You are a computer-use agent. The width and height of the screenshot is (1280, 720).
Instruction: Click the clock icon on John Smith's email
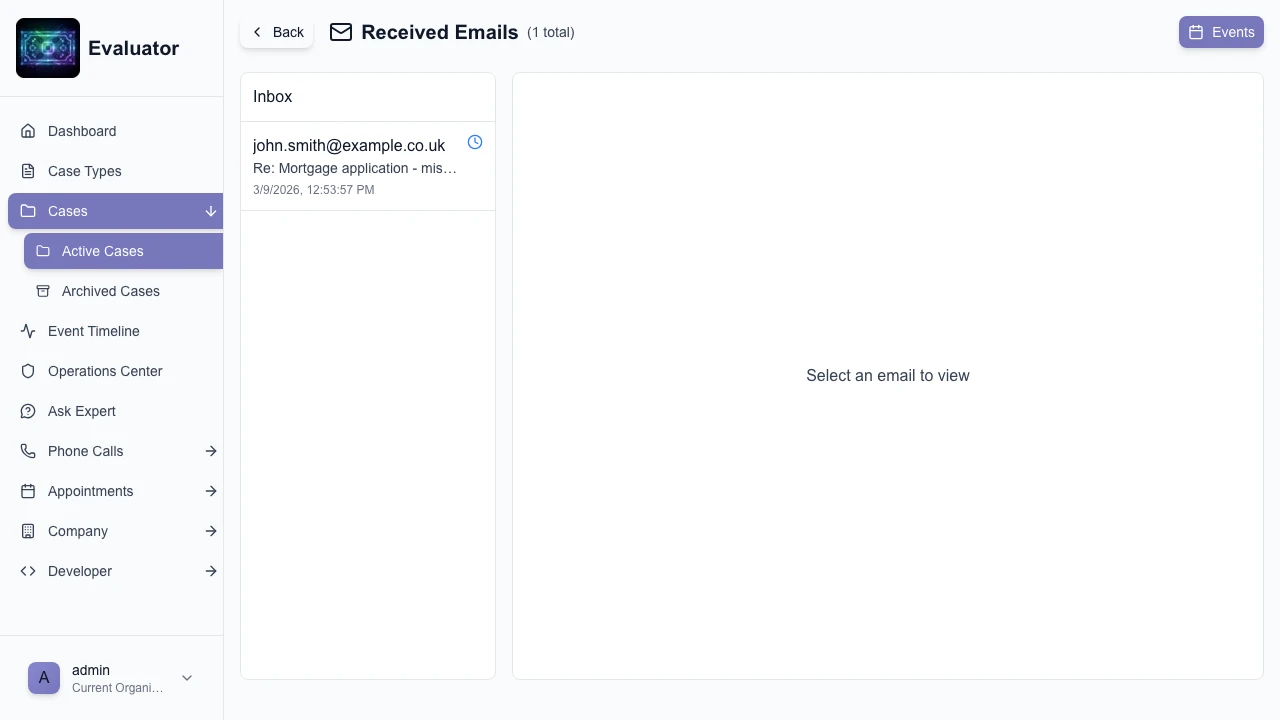pyautogui.click(x=475, y=142)
